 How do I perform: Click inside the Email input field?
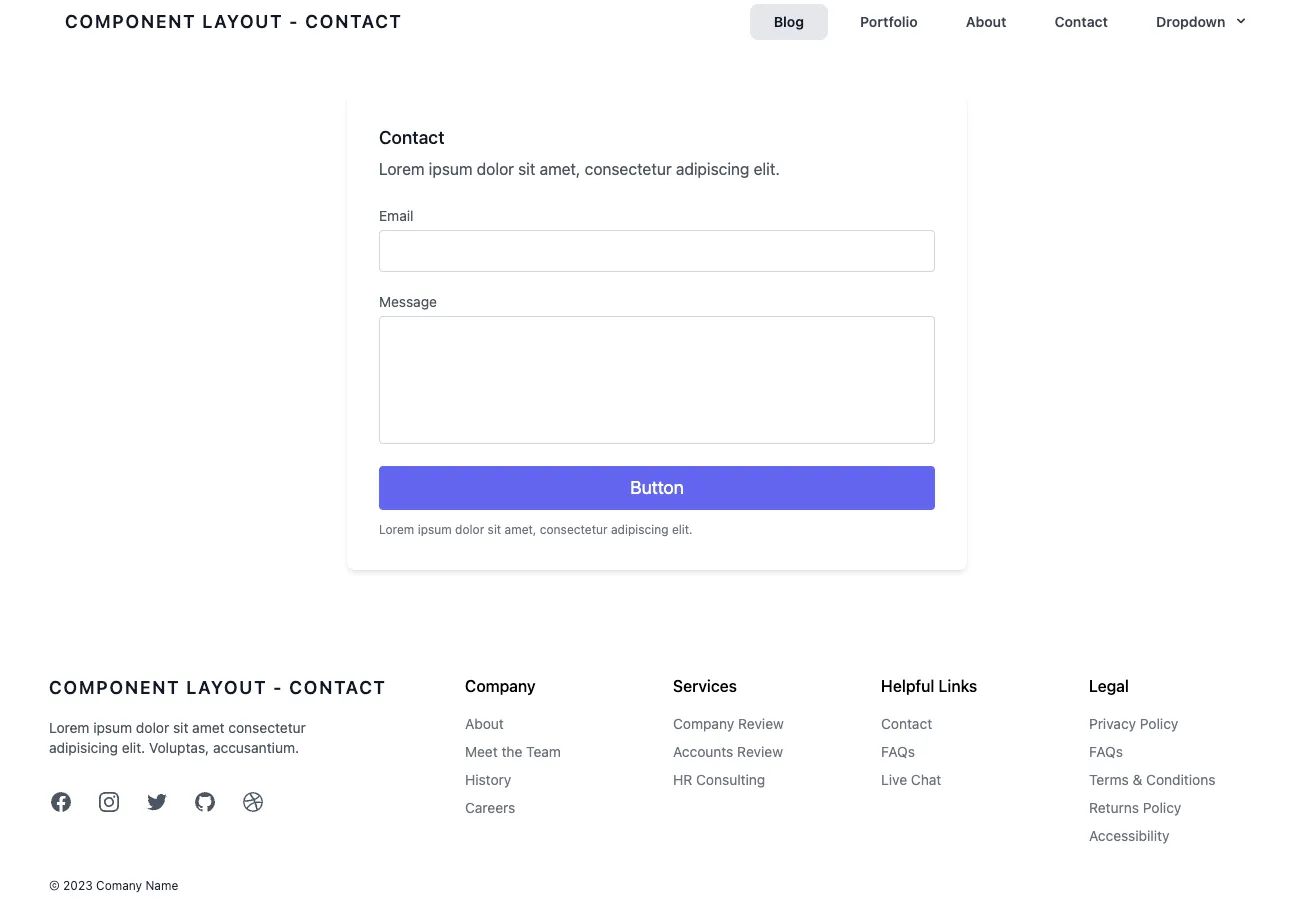pos(656,251)
